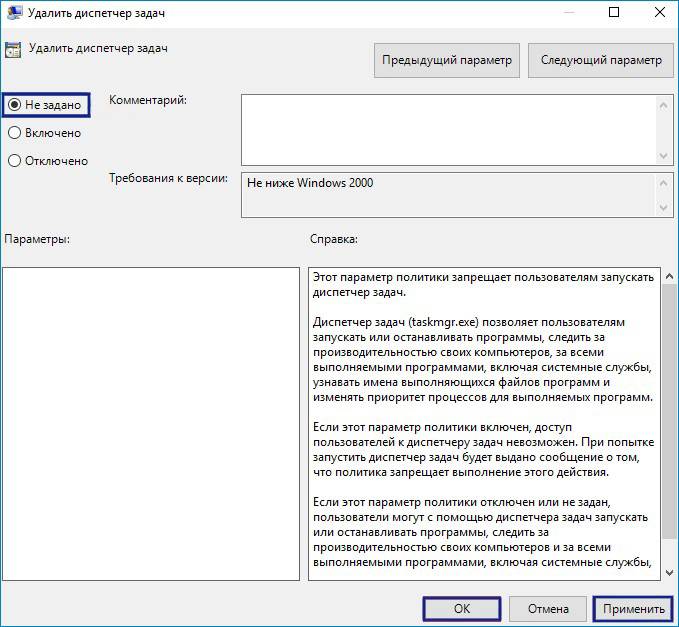Click the help text scroll down arrow
This screenshot has height=627, width=679.
coord(669,573)
